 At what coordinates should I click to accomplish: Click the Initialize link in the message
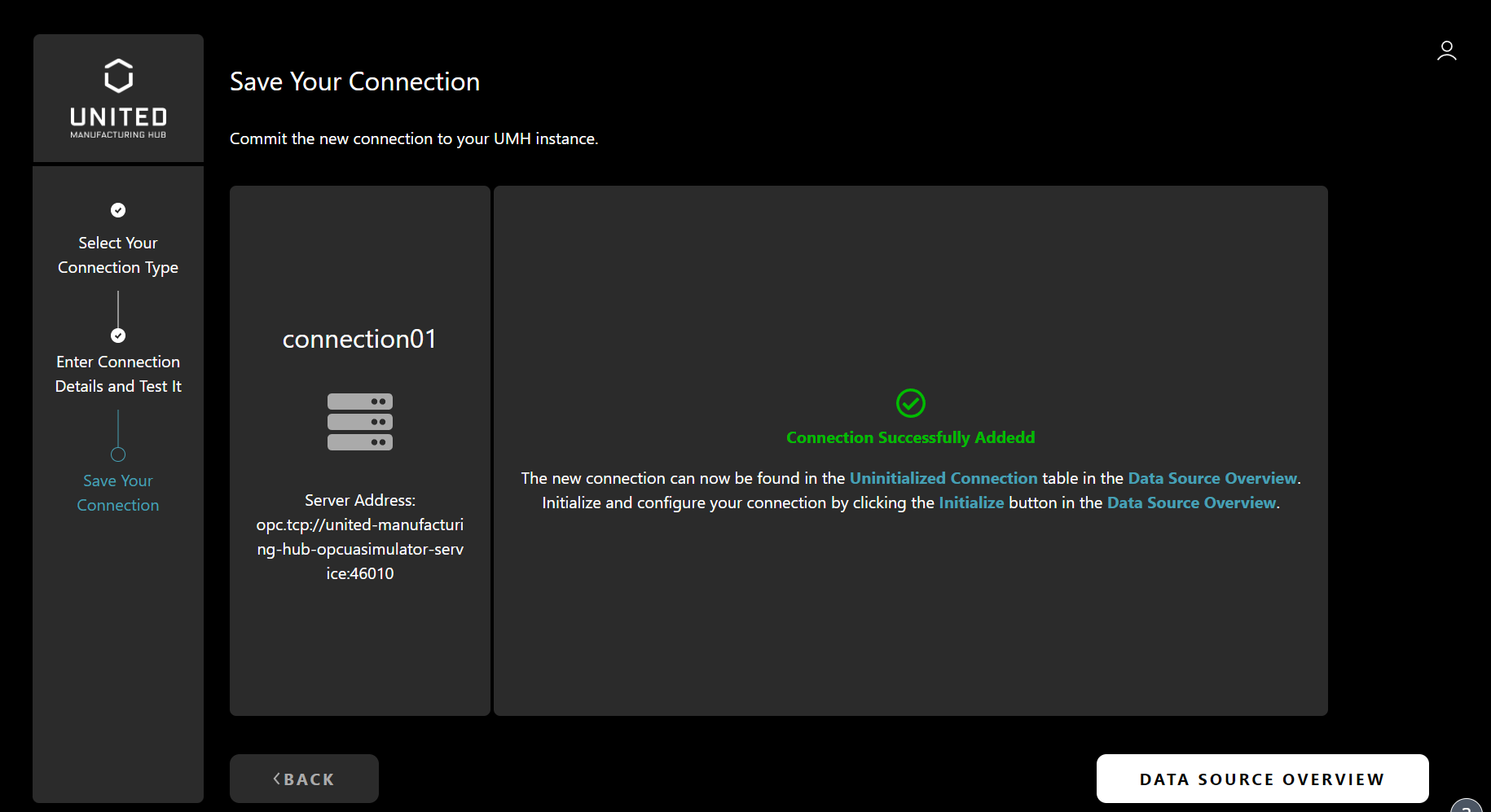click(x=970, y=503)
